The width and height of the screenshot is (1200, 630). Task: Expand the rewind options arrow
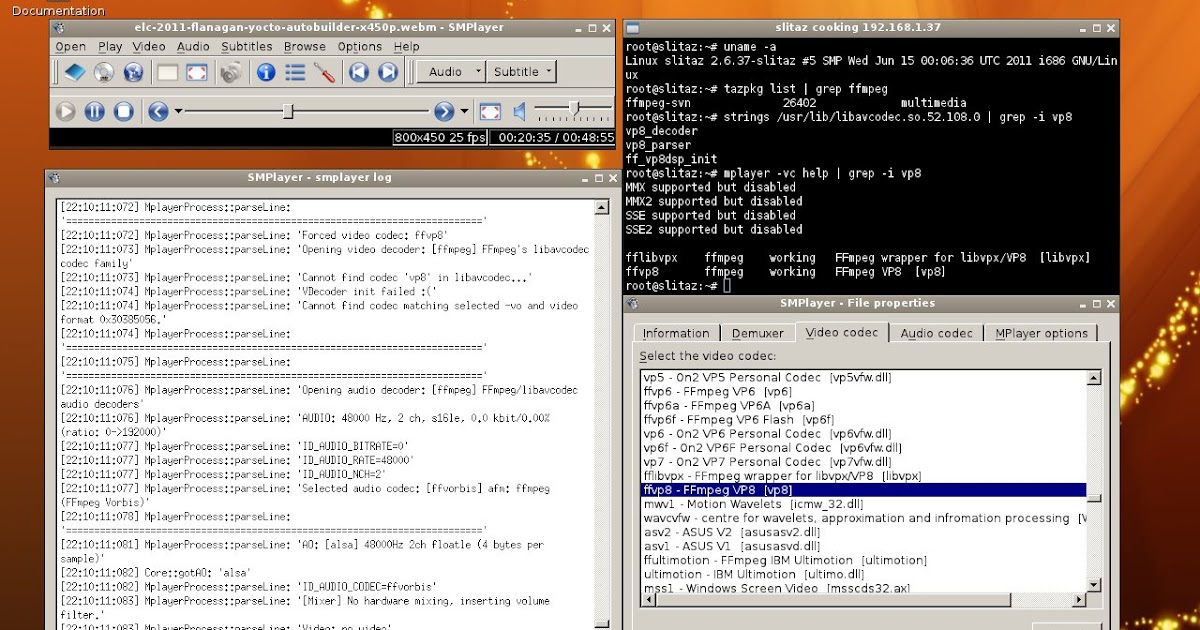click(178, 111)
